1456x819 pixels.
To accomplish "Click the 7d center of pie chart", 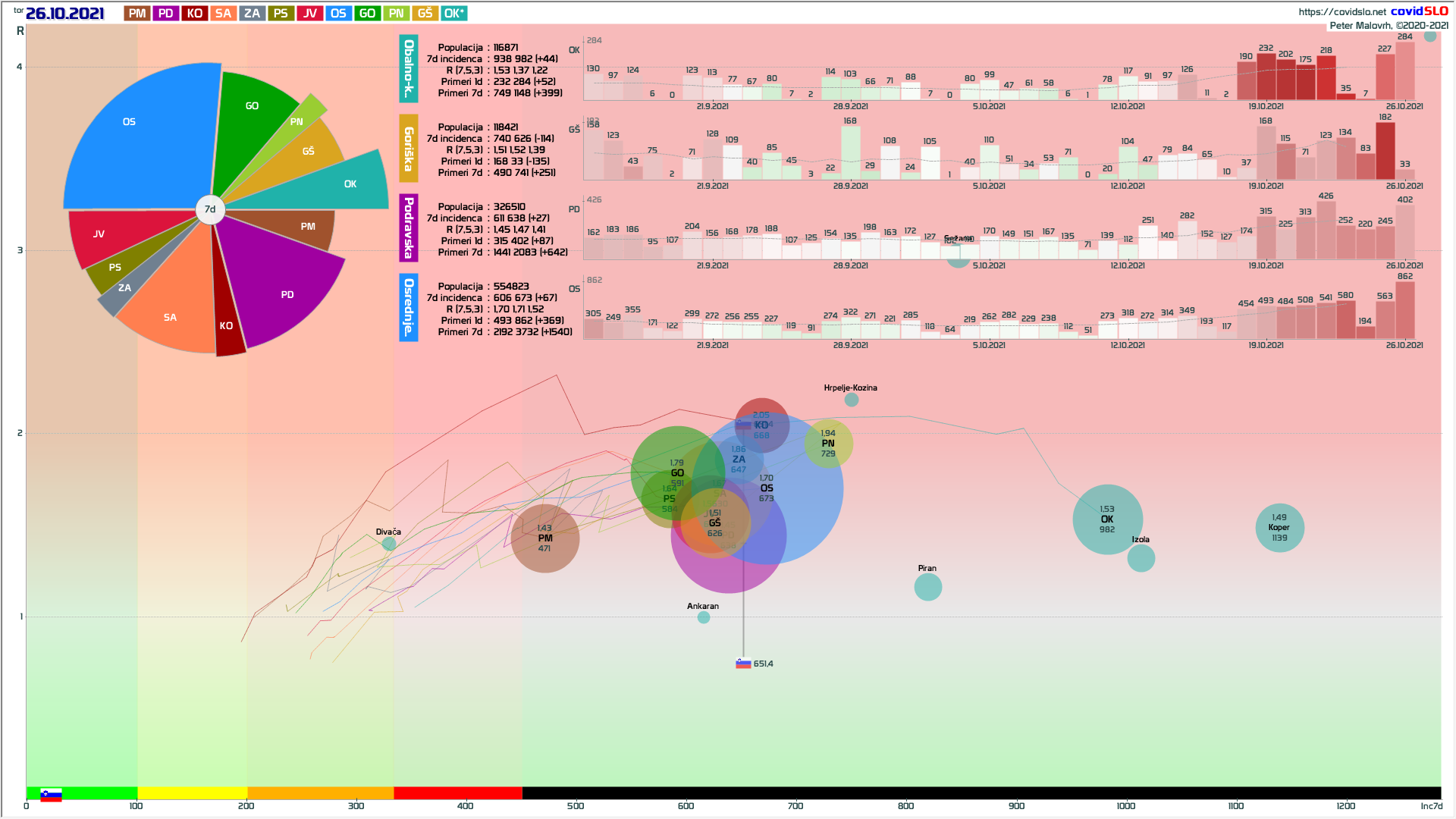I will pos(210,209).
